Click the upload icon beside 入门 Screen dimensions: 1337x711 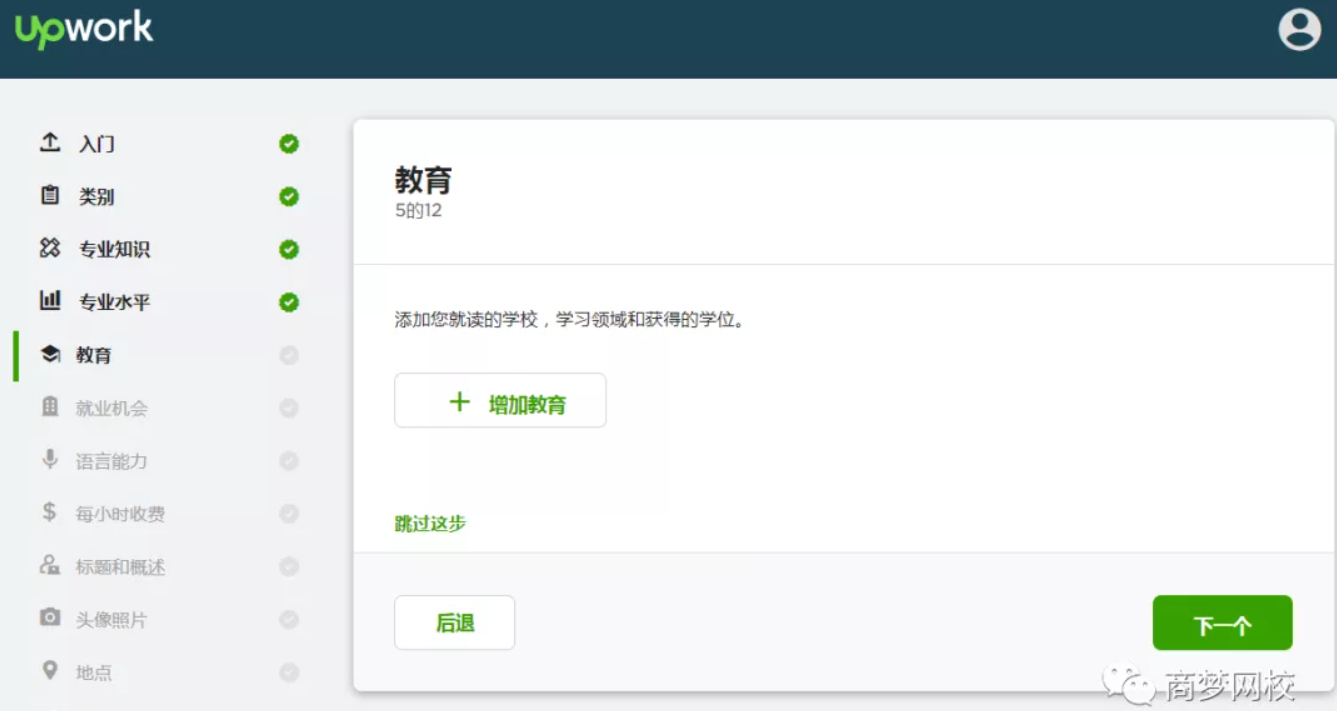tap(50, 142)
